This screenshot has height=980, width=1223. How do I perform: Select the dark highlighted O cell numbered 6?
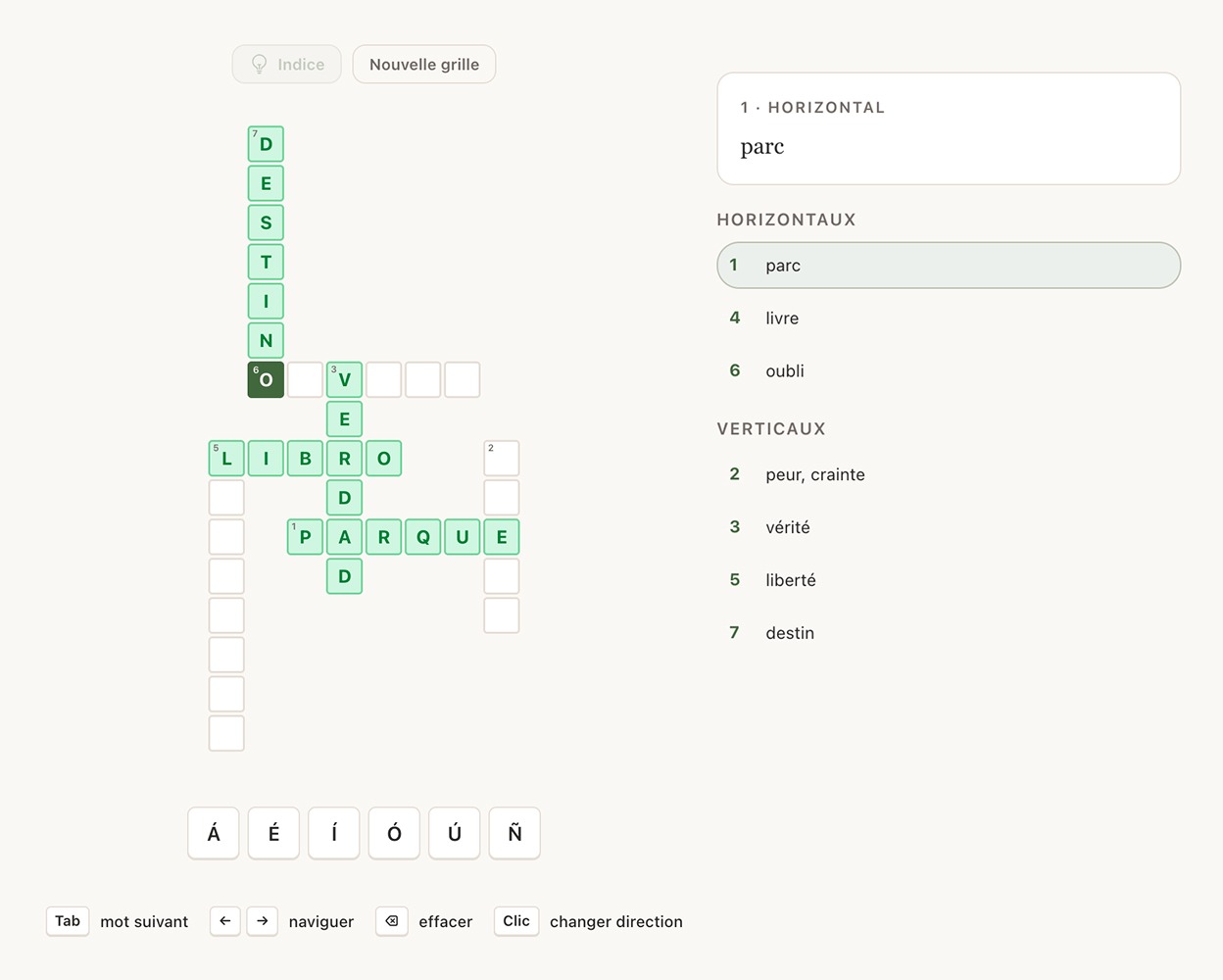tap(266, 379)
